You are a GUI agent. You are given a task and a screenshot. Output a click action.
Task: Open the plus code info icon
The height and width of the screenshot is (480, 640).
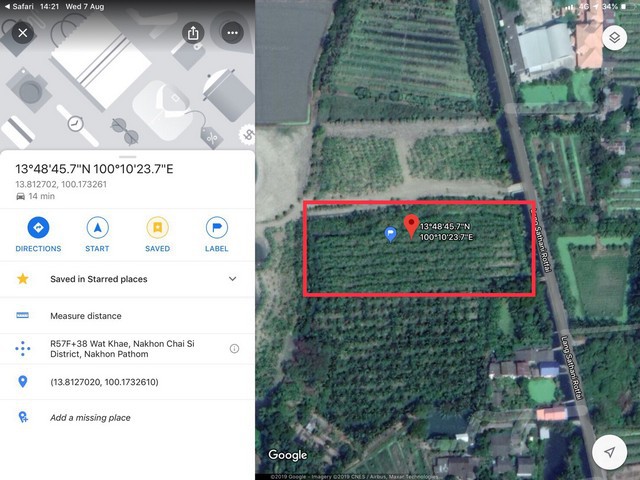[234, 349]
